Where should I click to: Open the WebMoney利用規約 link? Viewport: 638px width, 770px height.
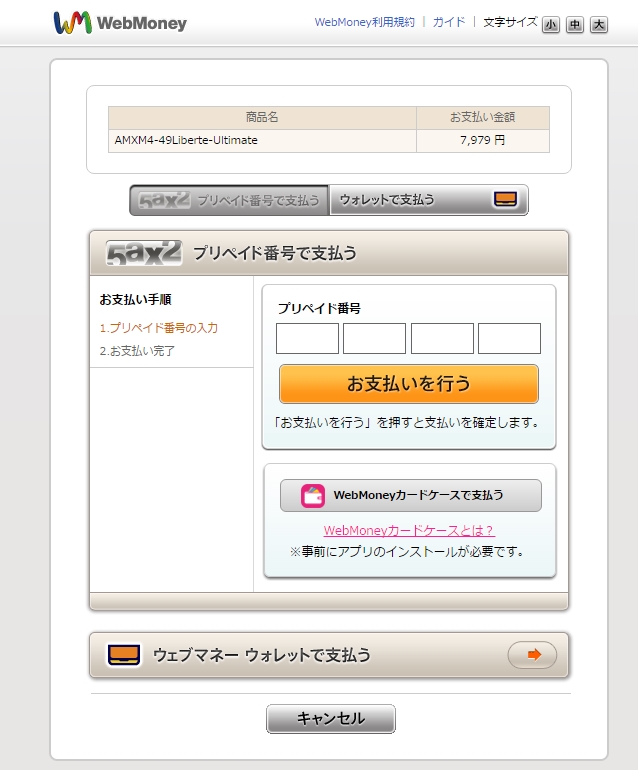pos(364,22)
